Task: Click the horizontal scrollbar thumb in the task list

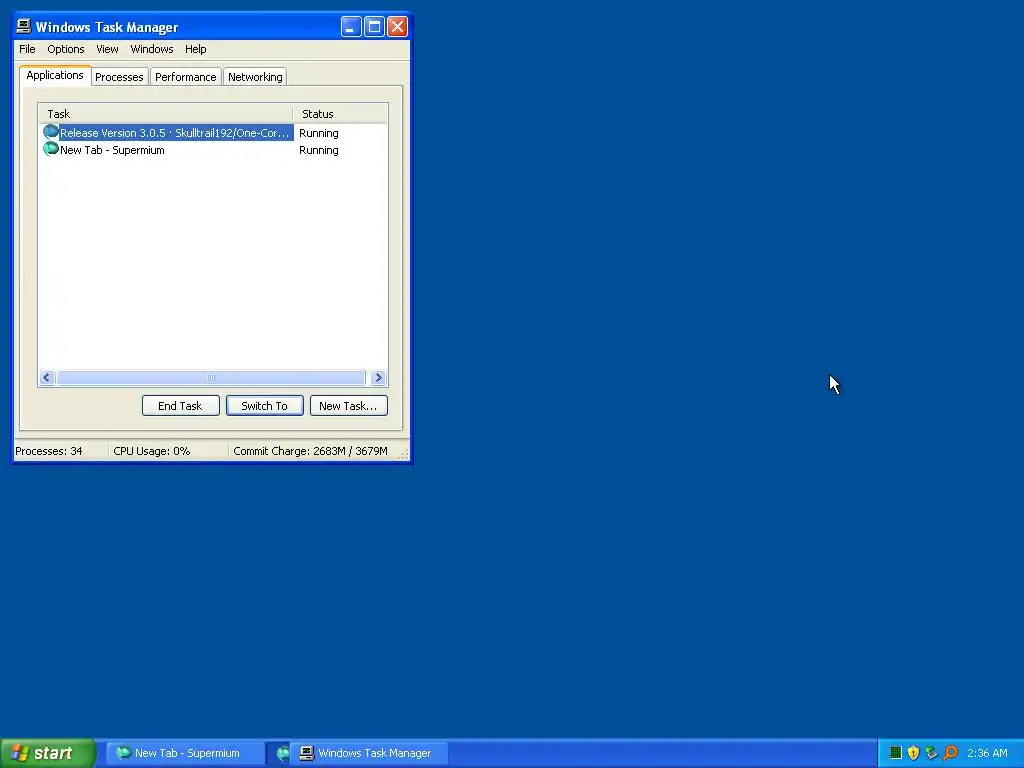Action: click(x=211, y=377)
